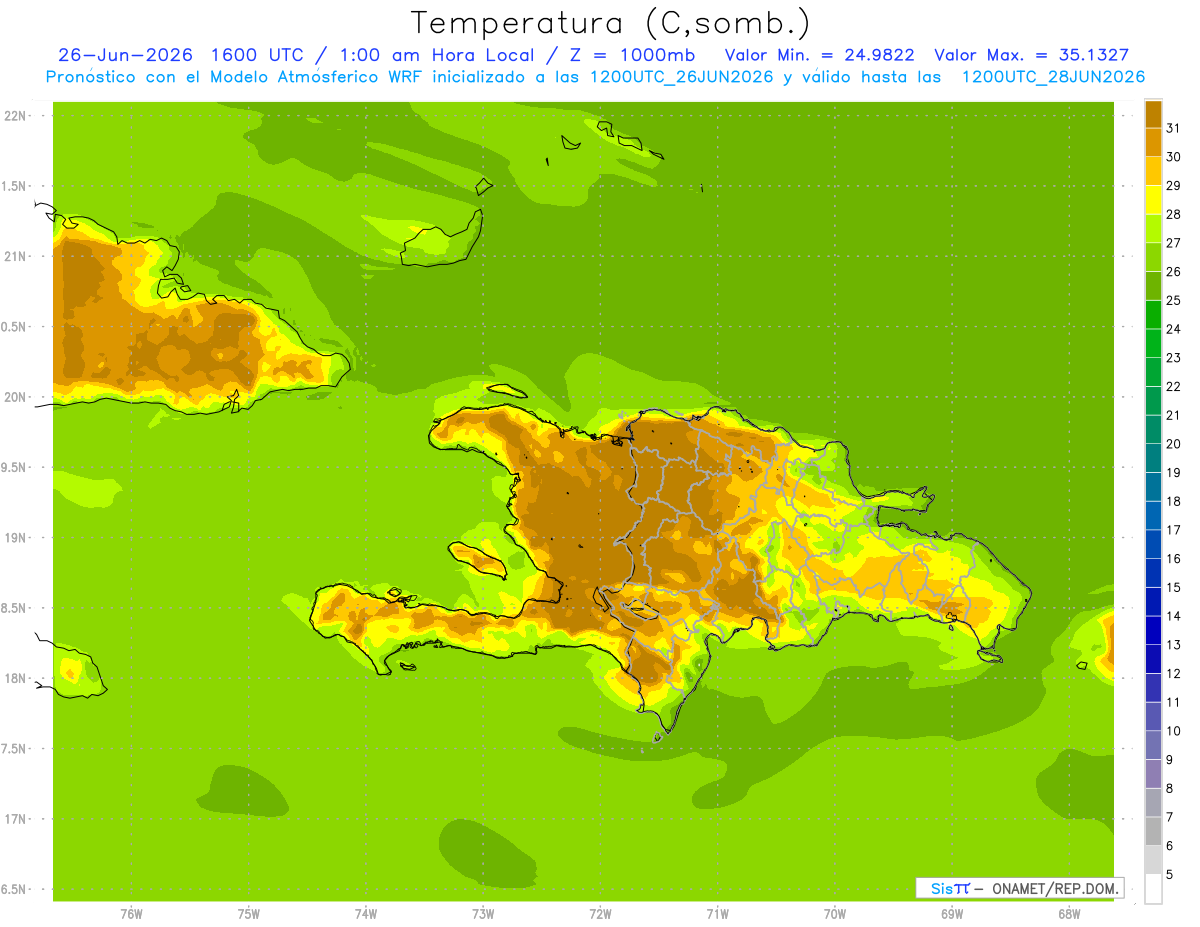
Task: Click the legend value '5'
Action: [x=1170, y=875]
